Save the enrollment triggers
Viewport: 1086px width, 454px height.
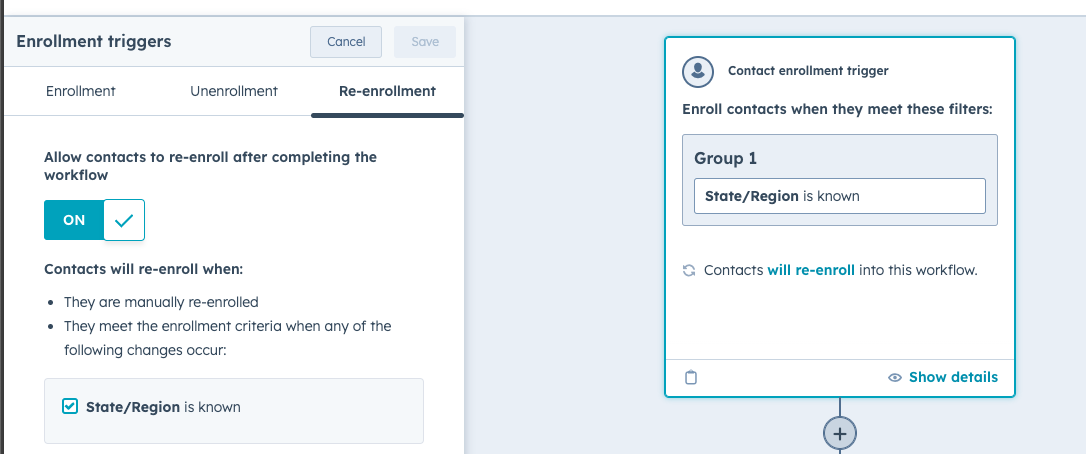coord(425,42)
